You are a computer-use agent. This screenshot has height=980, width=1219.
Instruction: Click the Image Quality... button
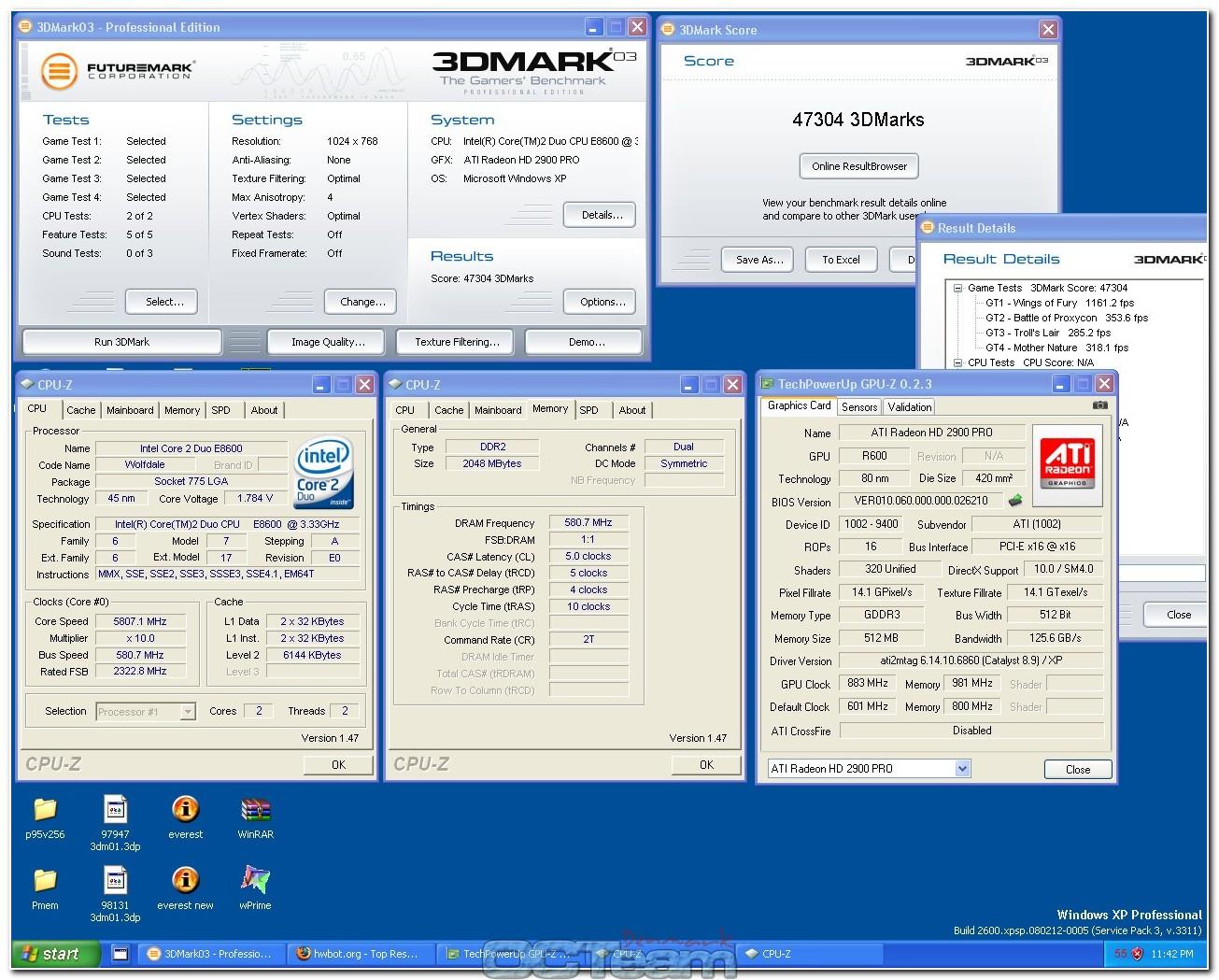click(x=328, y=342)
